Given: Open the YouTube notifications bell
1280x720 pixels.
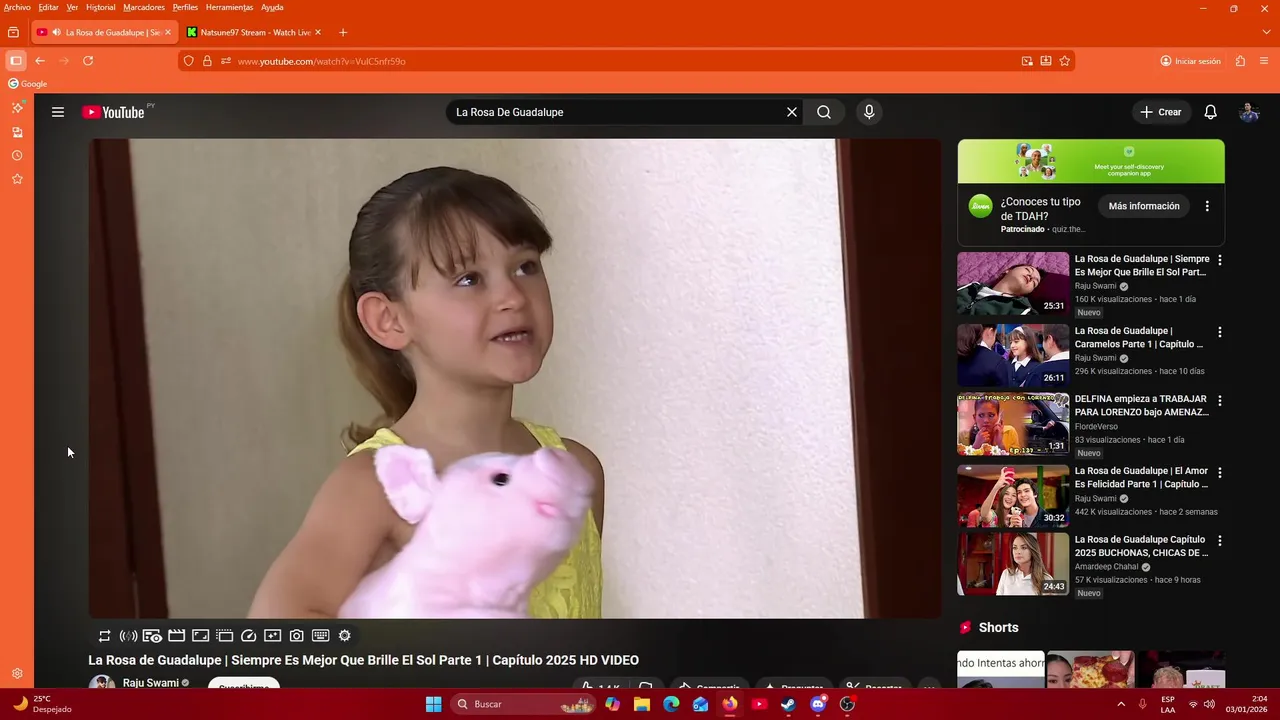Looking at the screenshot, I should [1210, 112].
